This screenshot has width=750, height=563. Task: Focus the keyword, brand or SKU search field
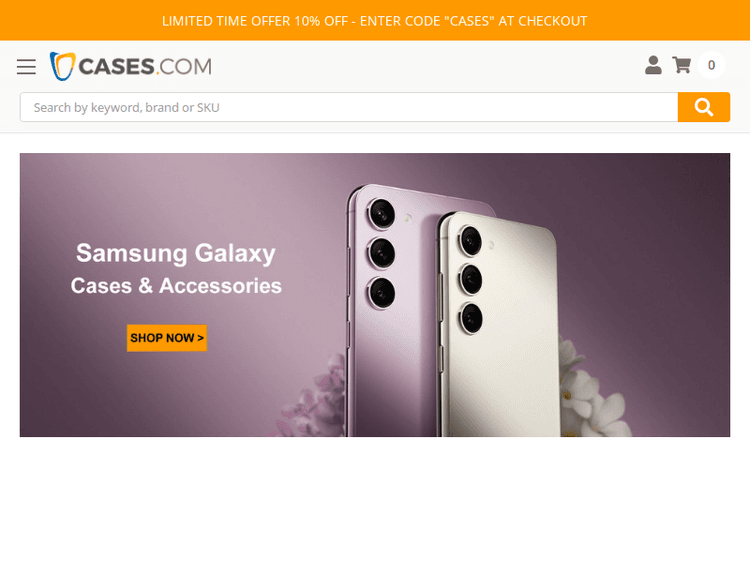point(349,107)
